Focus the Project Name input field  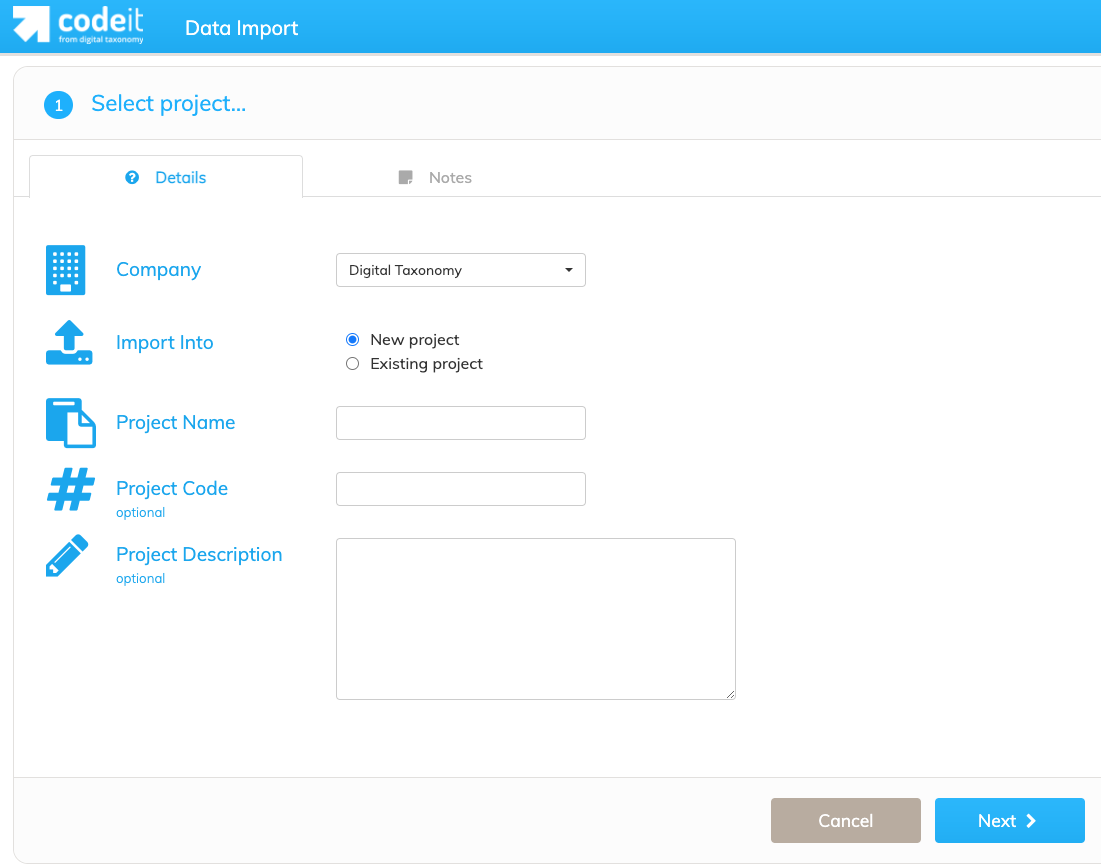coord(461,423)
